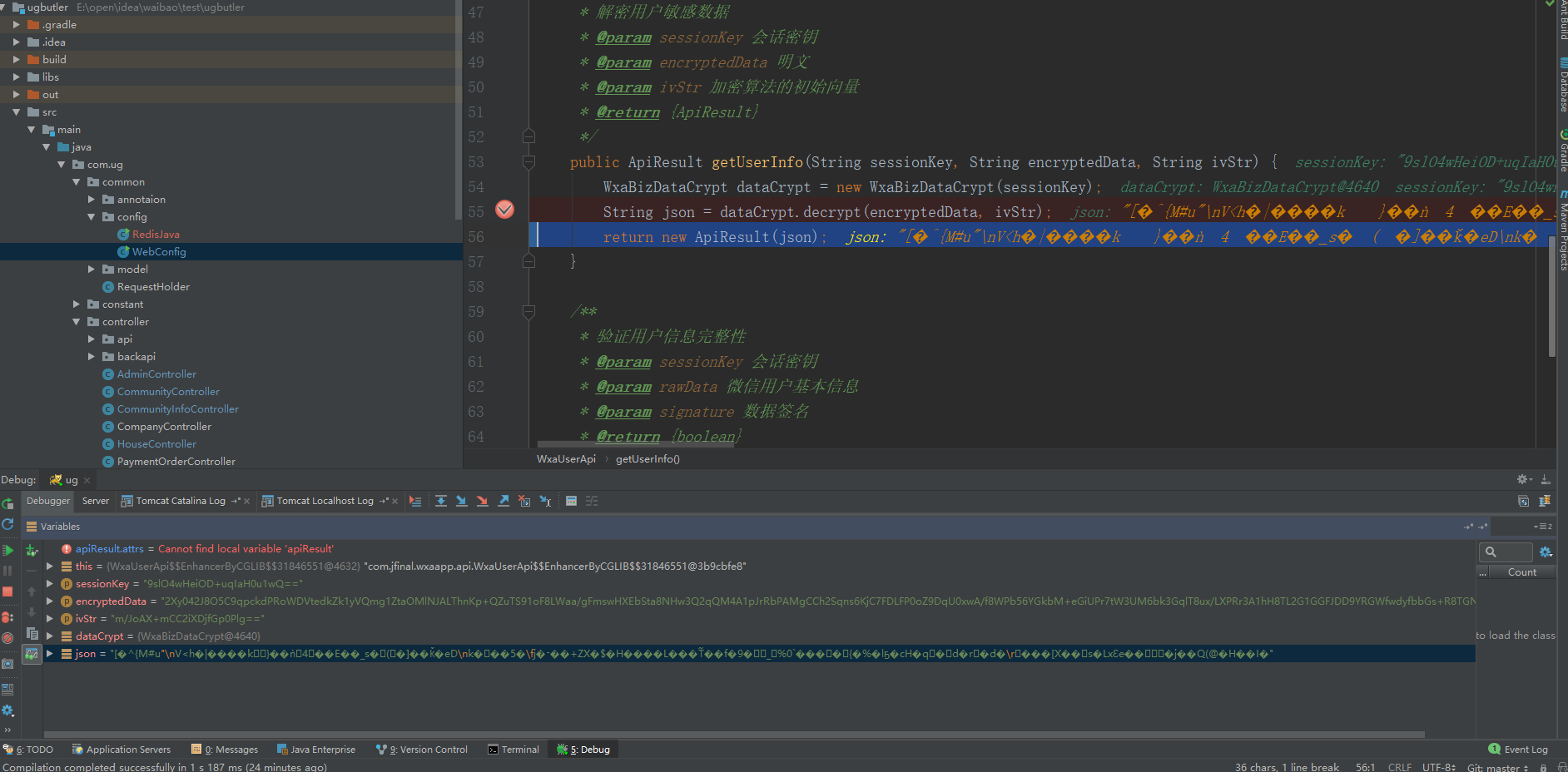Toggle Mute Breakpoints icon

pos(7,638)
